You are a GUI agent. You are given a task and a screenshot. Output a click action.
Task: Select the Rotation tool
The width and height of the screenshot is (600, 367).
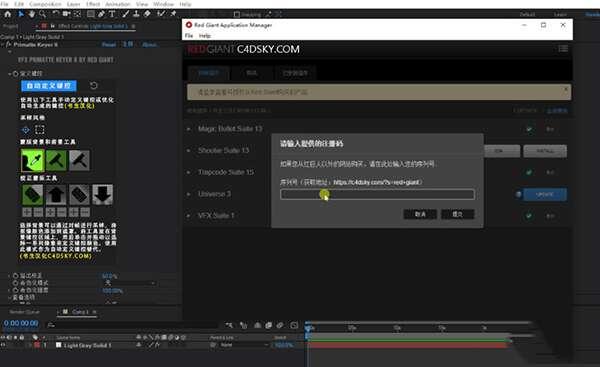[x=55, y=14]
